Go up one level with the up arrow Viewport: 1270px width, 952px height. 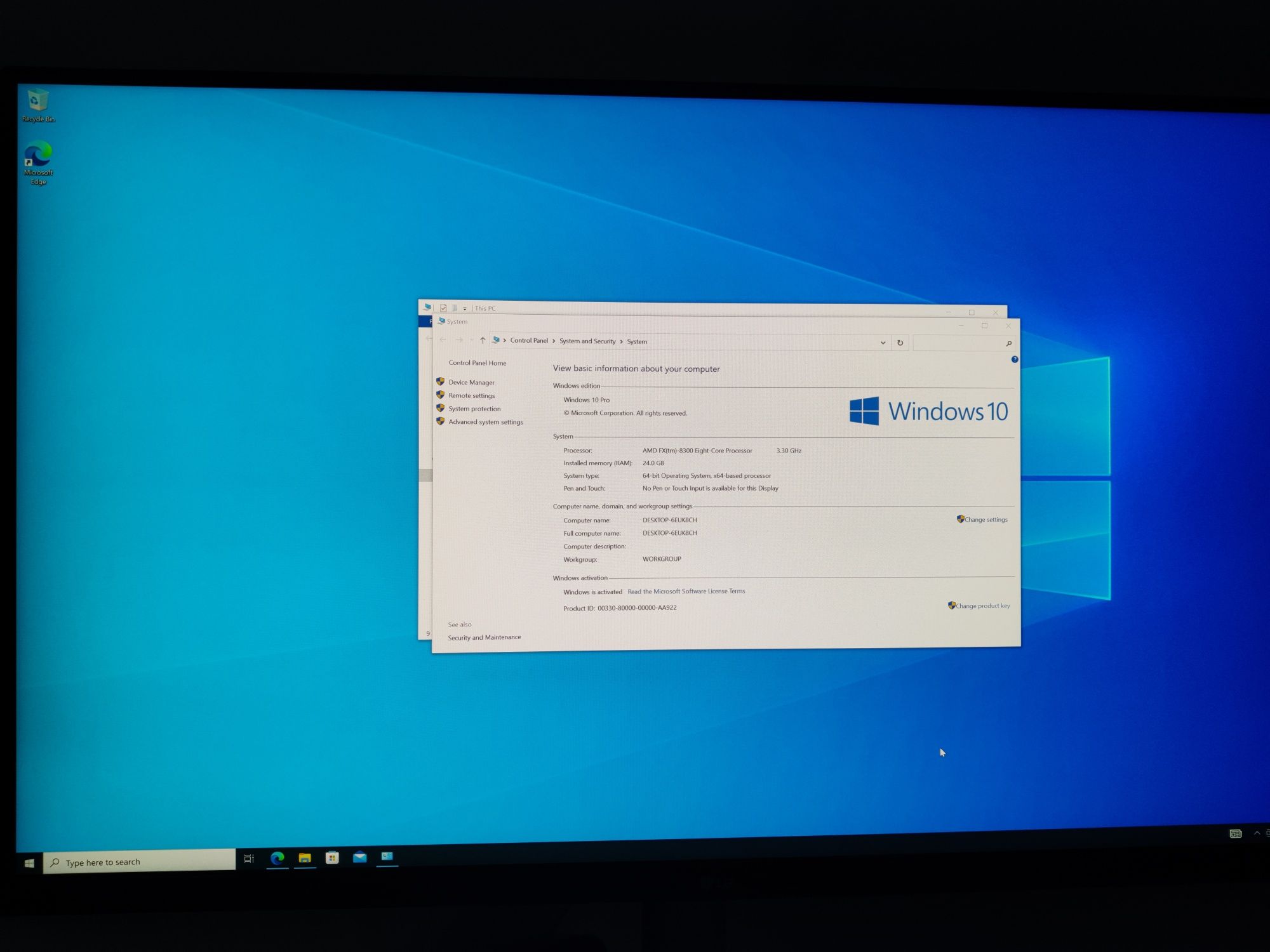483,340
